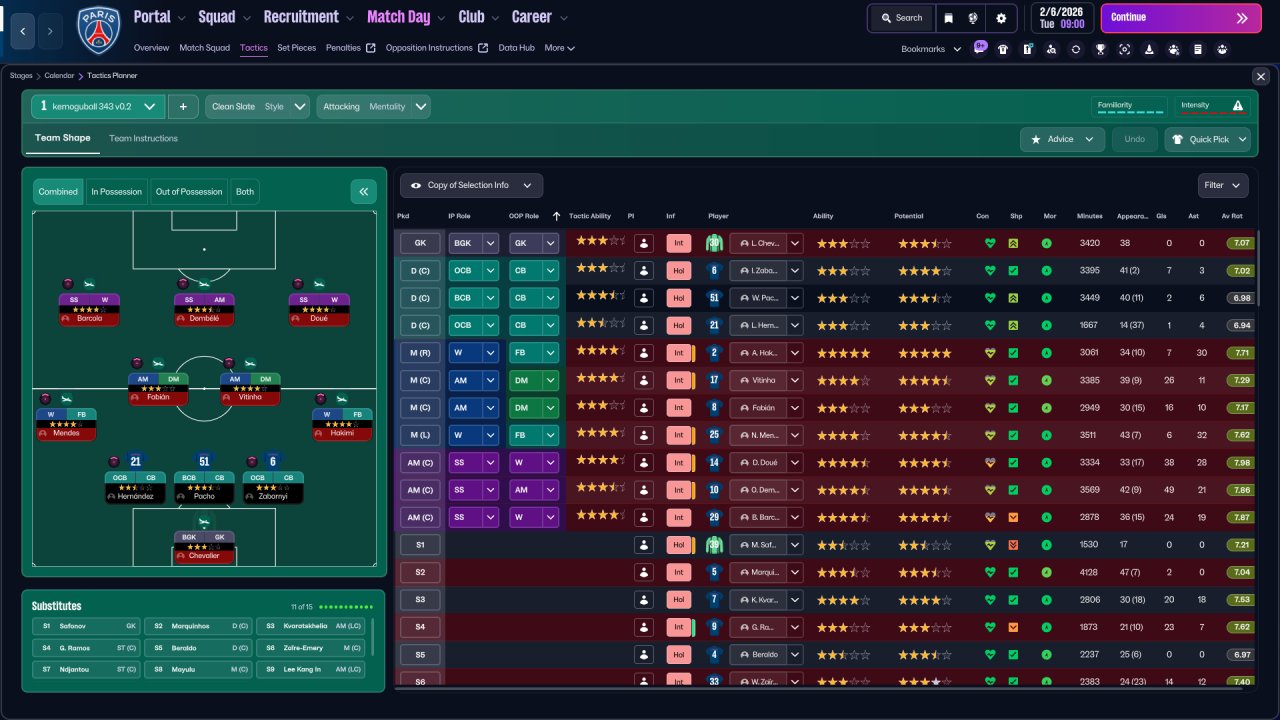Go back with the left arrow

[24, 31]
